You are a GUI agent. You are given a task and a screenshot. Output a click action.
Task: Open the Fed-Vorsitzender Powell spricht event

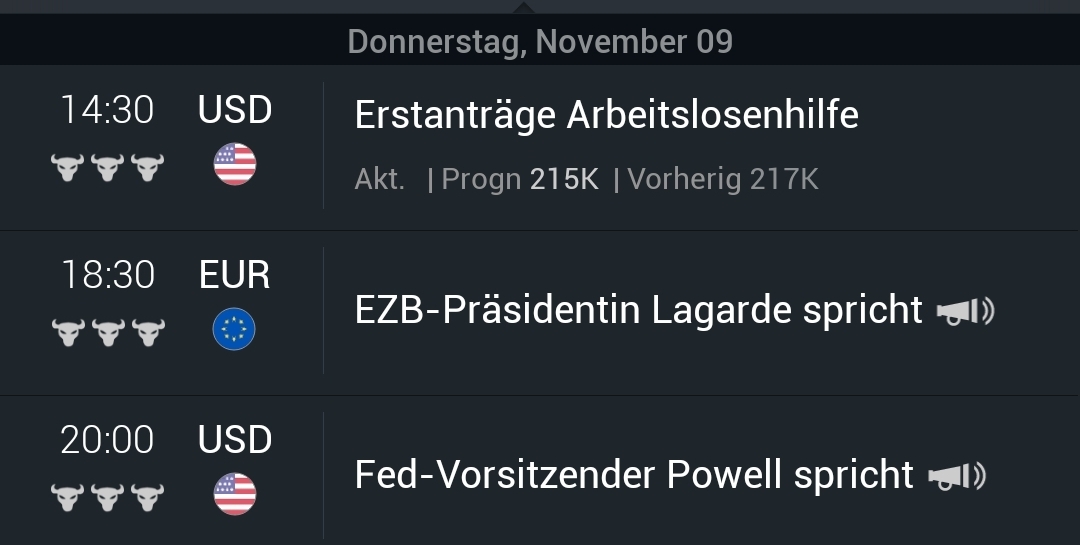tap(634, 475)
